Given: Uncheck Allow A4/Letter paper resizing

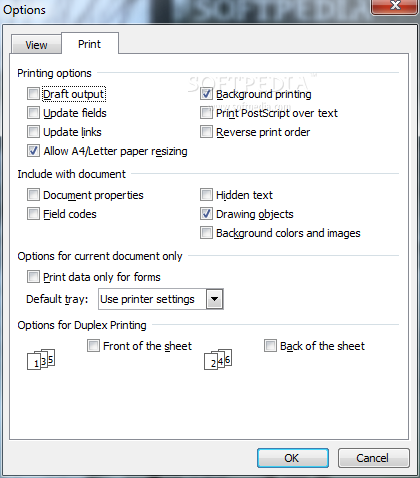Looking at the screenshot, I should pyautogui.click(x=33, y=151).
